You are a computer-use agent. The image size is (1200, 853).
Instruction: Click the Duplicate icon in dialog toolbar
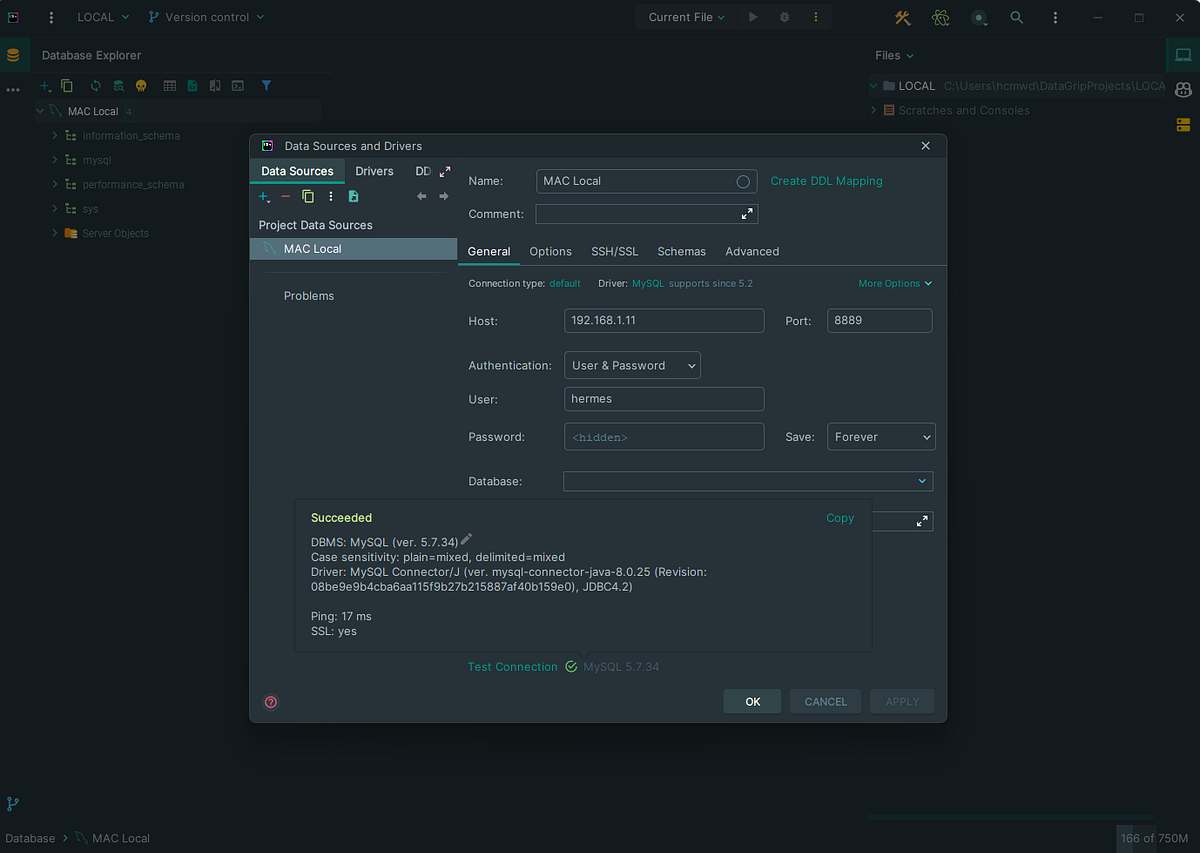tap(308, 197)
